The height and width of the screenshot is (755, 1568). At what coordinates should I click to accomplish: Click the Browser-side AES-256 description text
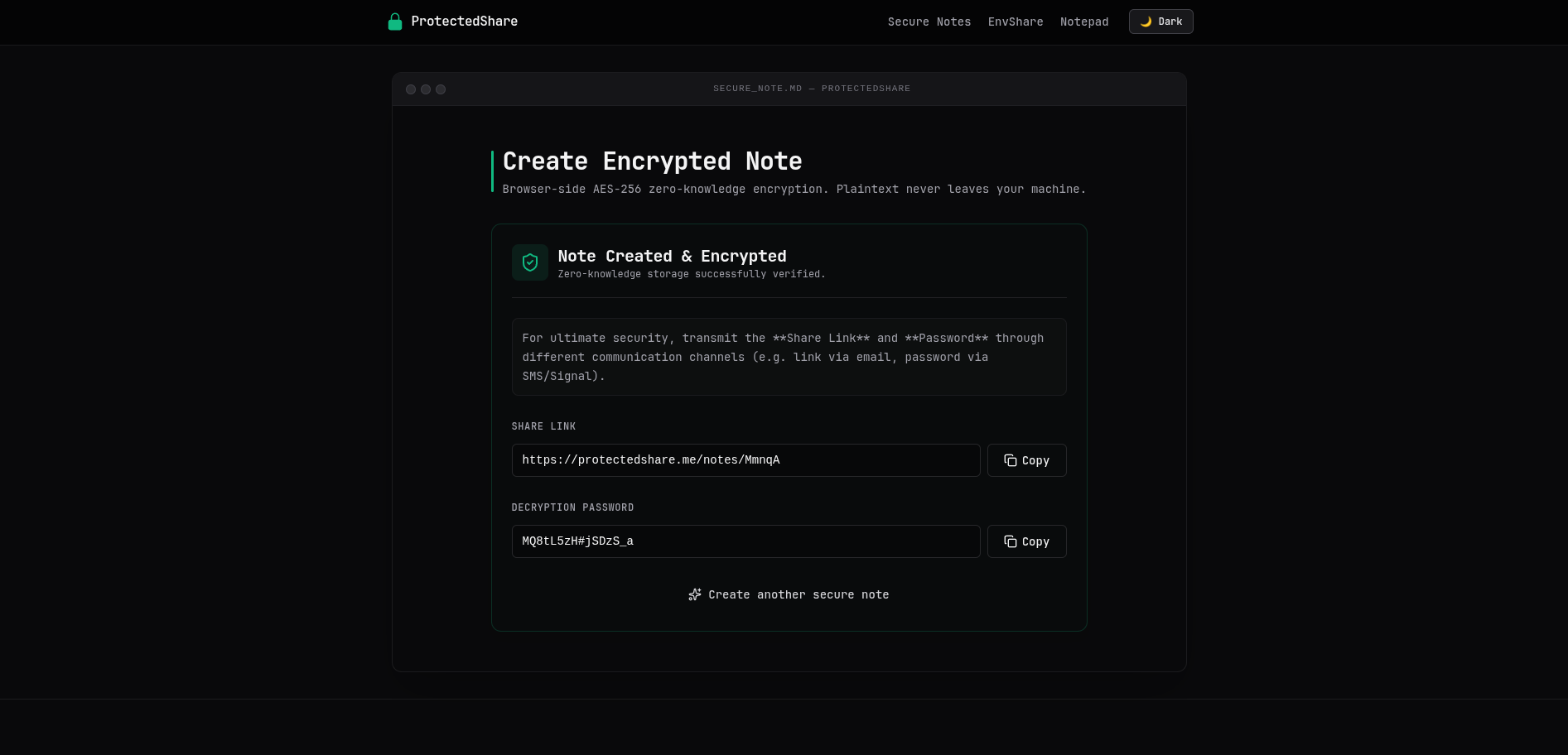tap(794, 190)
